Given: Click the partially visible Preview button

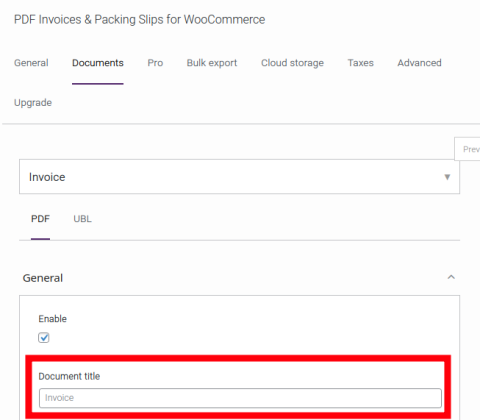Looking at the screenshot, I should (467, 149).
